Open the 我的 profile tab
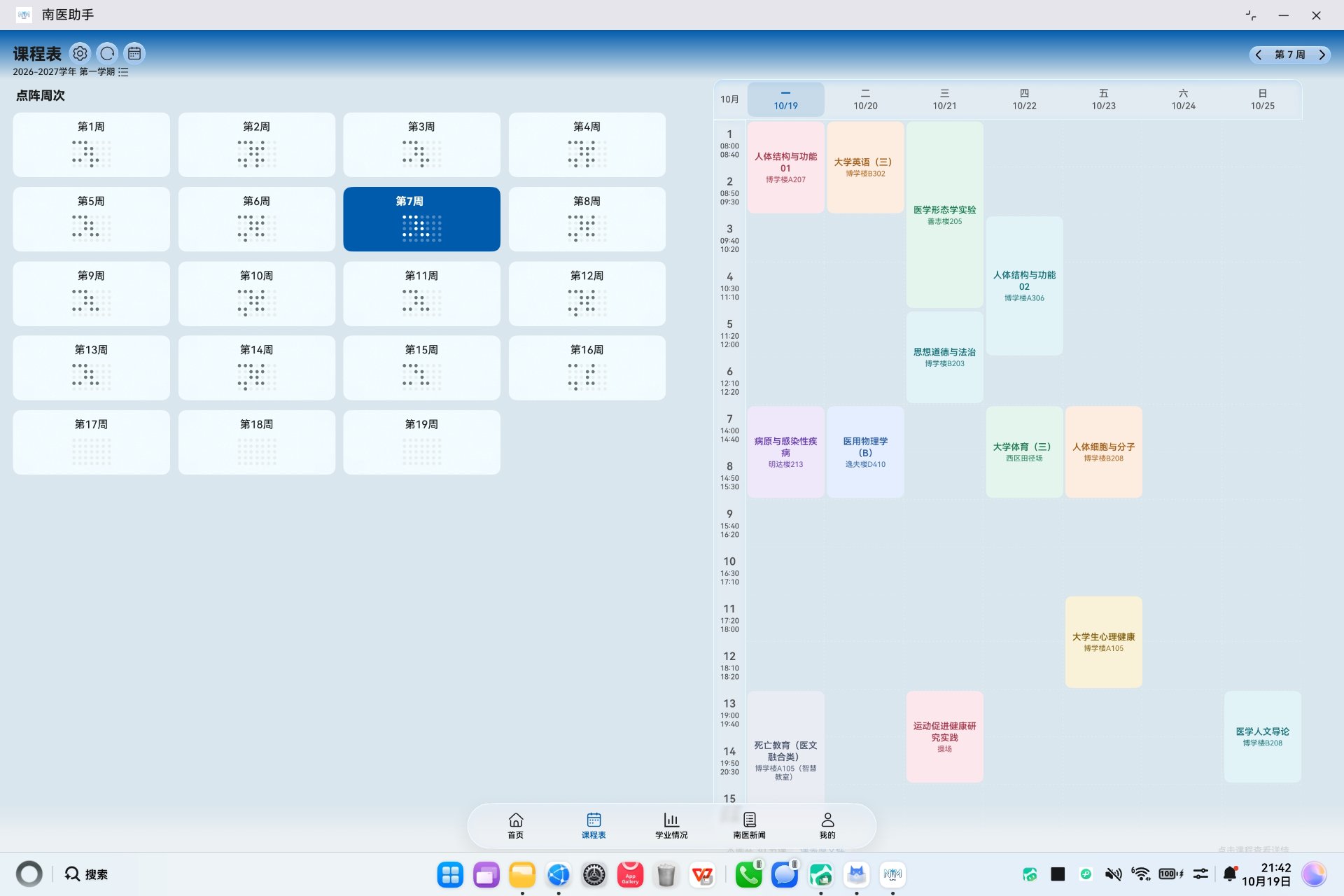This screenshot has height=896, width=1344. click(827, 825)
